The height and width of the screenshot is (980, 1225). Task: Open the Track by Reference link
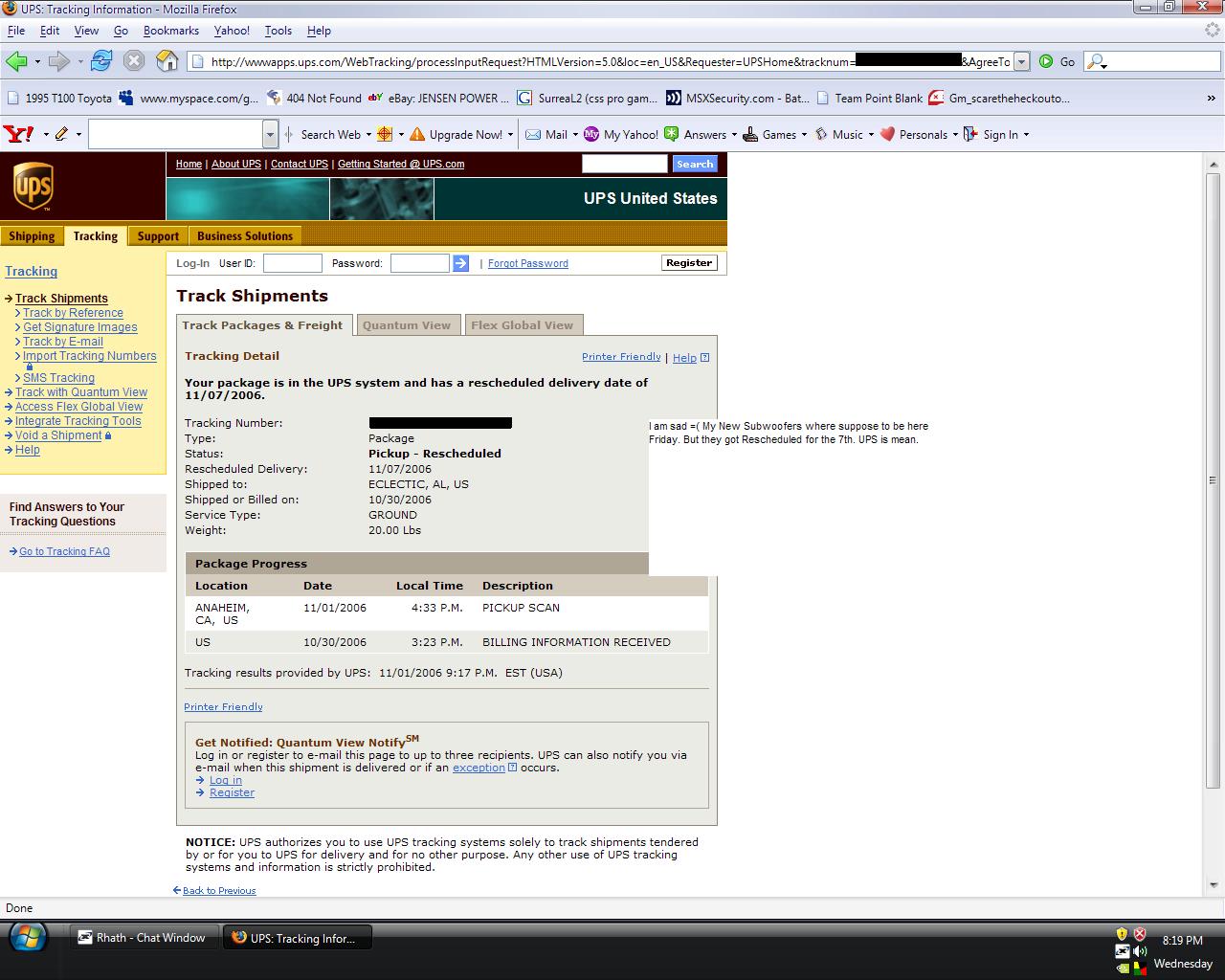(x=73, y=313)
